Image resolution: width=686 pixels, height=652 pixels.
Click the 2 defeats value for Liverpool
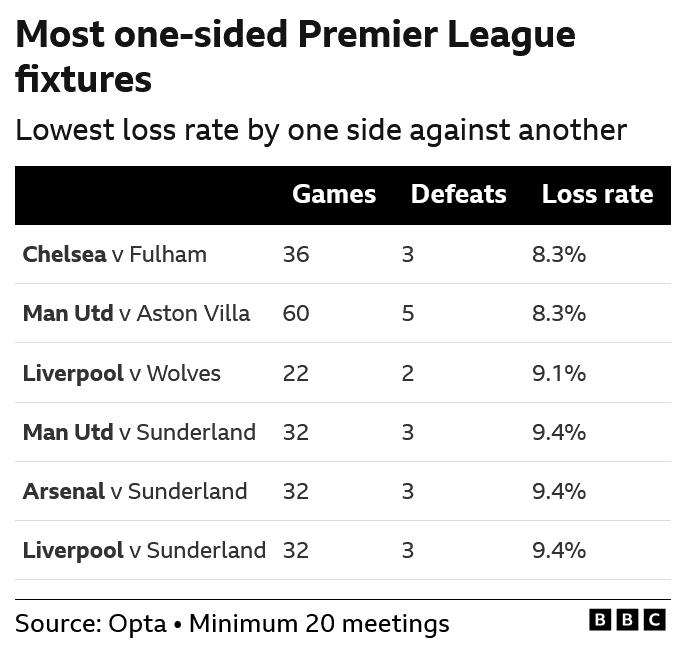[x=407, y=373]
